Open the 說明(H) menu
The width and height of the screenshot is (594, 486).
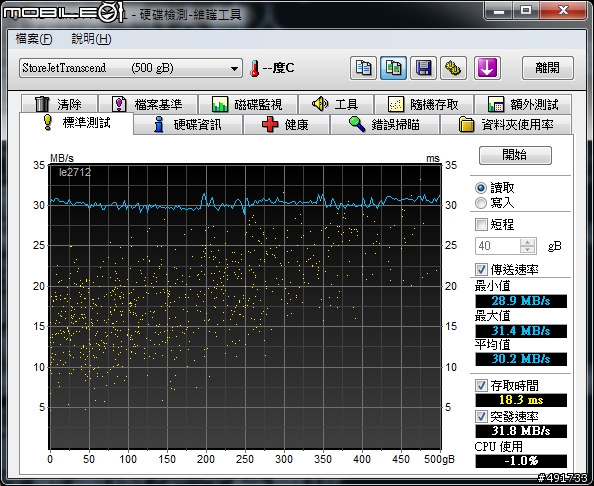[91, 39]
